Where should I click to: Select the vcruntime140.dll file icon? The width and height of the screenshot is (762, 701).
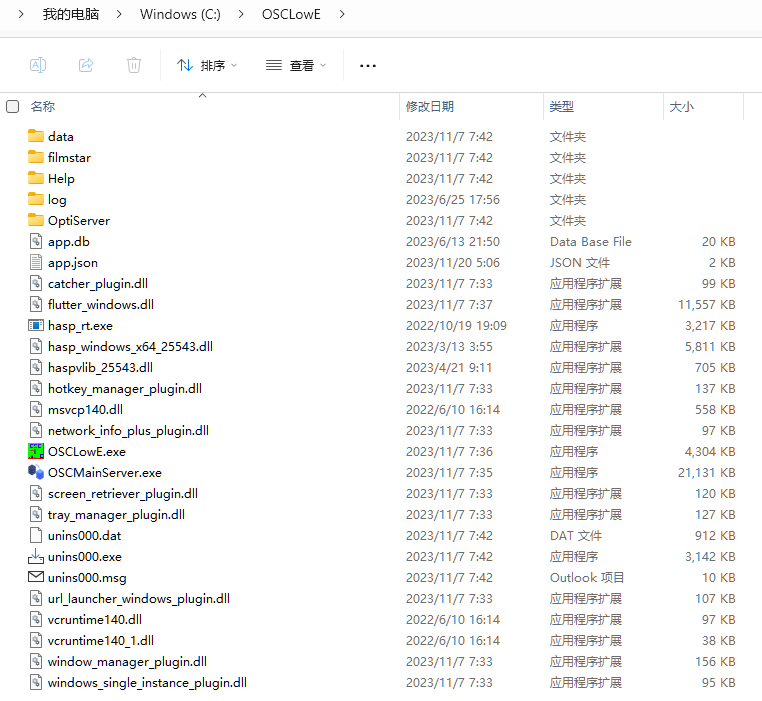tap(36, 619)
